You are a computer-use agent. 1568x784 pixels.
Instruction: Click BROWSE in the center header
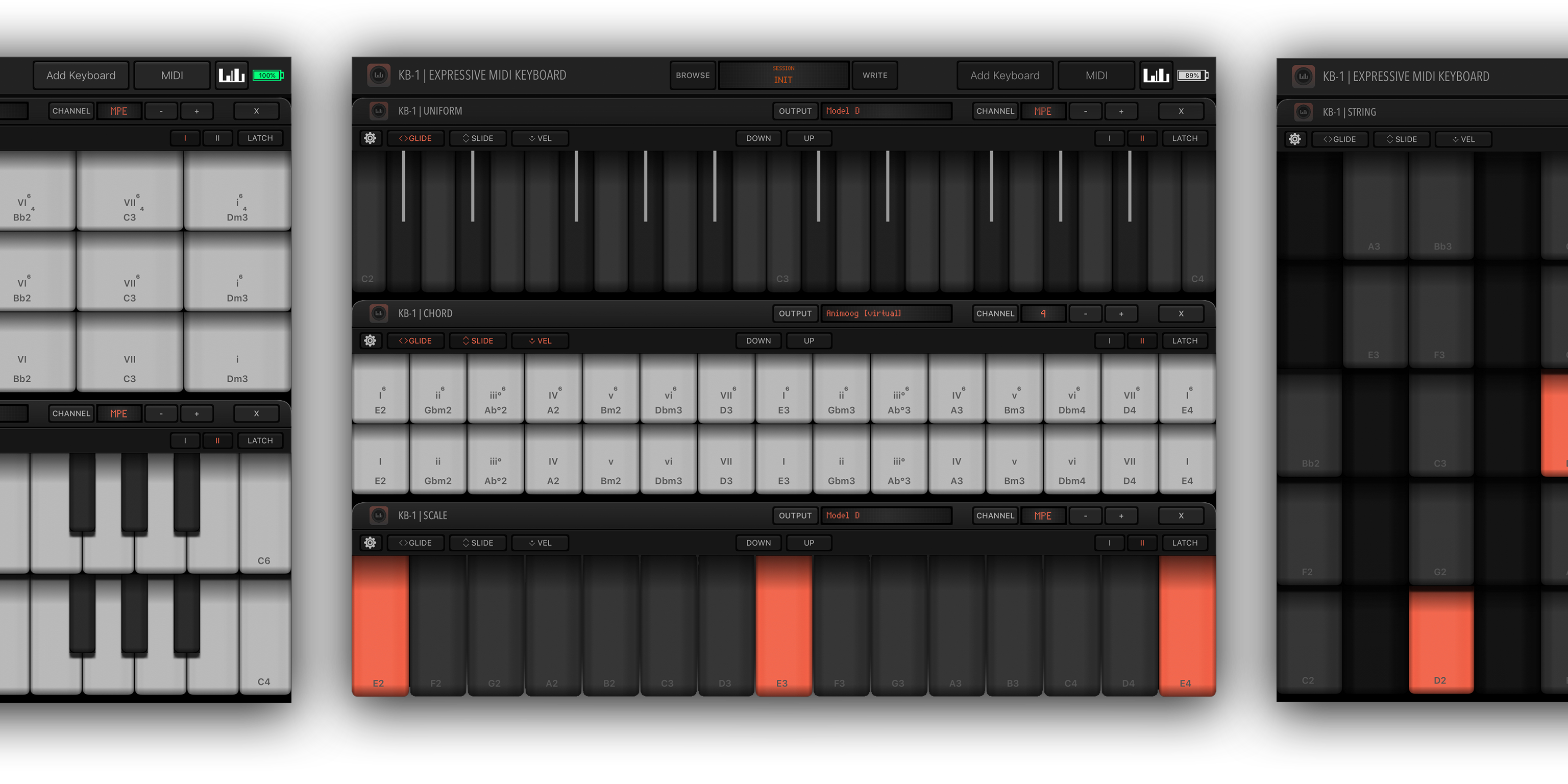(x=693, y=76)
